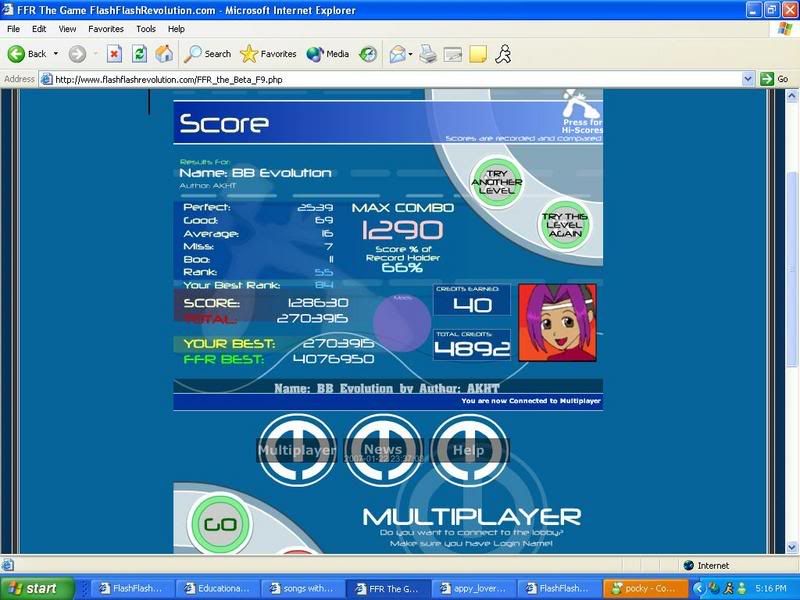Open the File menu

(13, 29)
